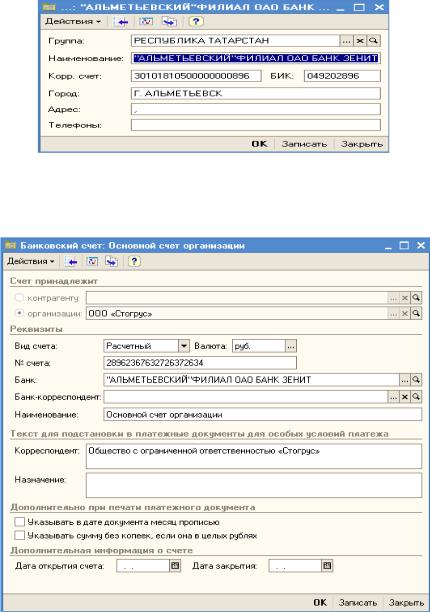
Task: Click go-to icon in Банковский счет toolbar
Action: [112, 262]
